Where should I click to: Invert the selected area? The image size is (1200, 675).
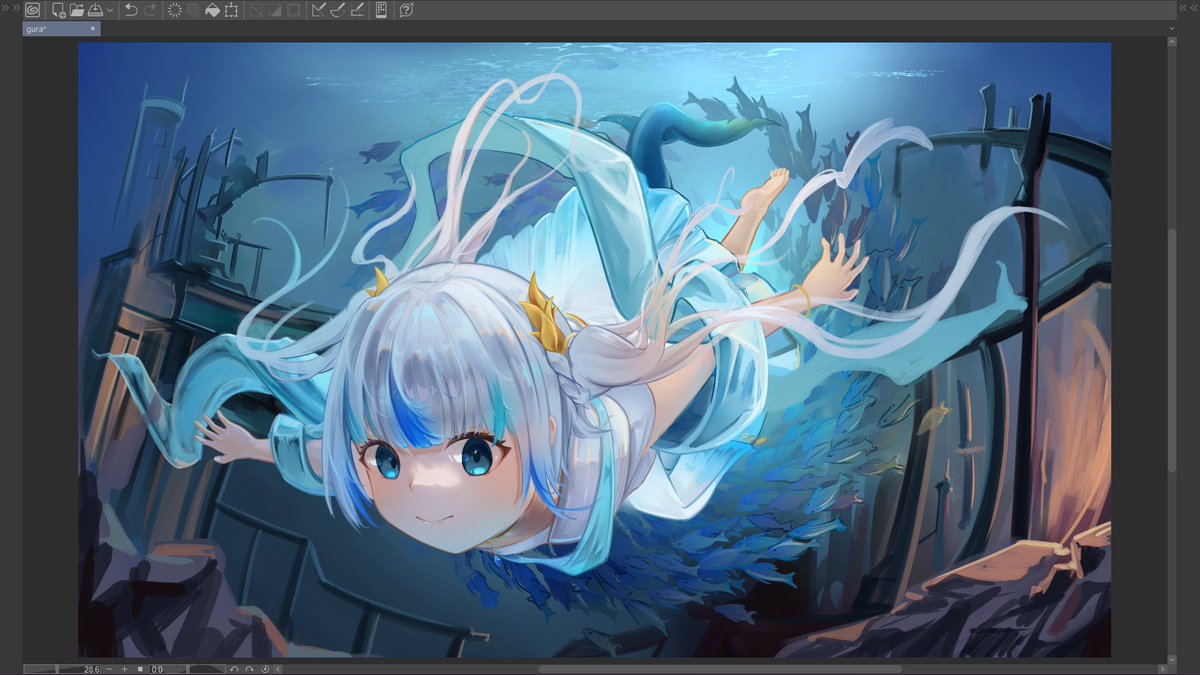click(x=275, y=10)
